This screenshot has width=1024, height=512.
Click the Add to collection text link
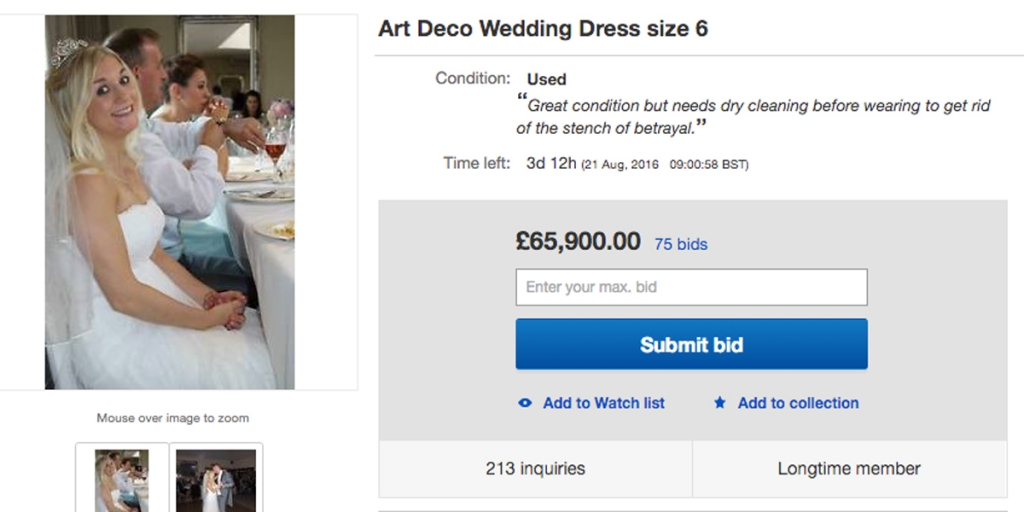tap(798, 403)
